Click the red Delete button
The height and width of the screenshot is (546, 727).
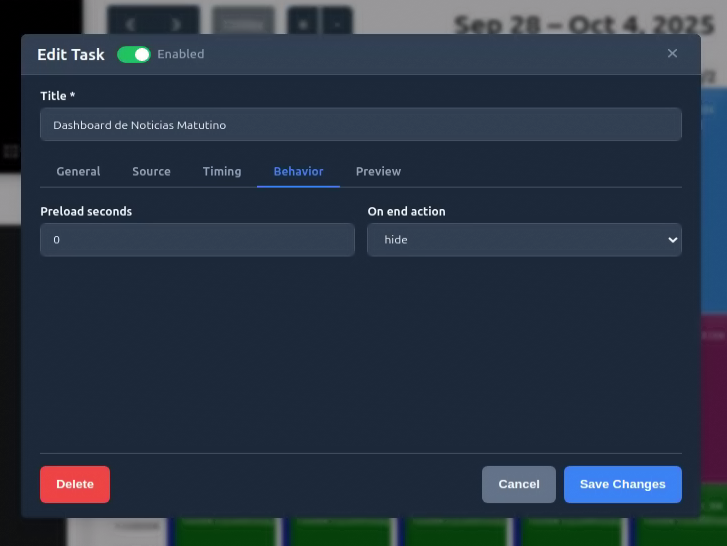click(75, 484)
